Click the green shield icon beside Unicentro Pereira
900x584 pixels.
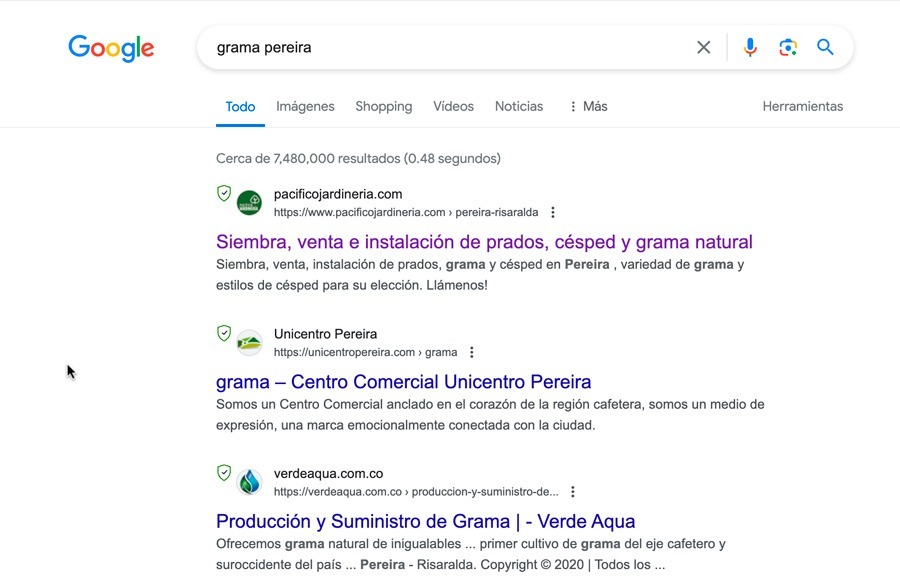[224, 333]
